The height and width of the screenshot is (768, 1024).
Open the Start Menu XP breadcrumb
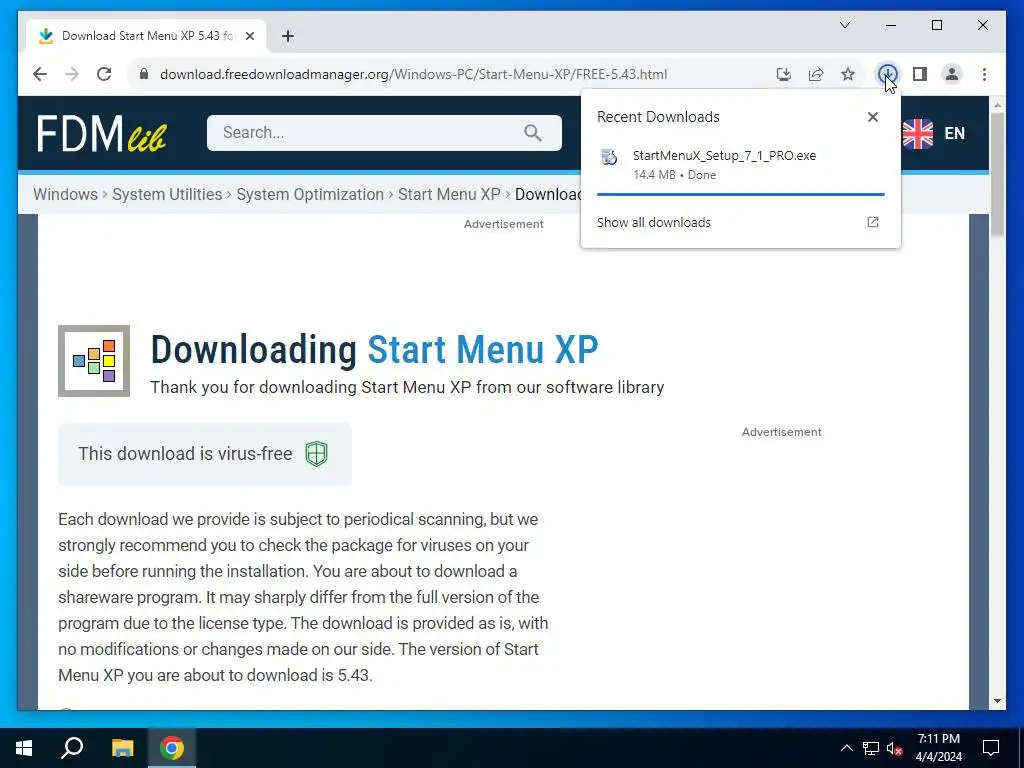coord(449,195)
